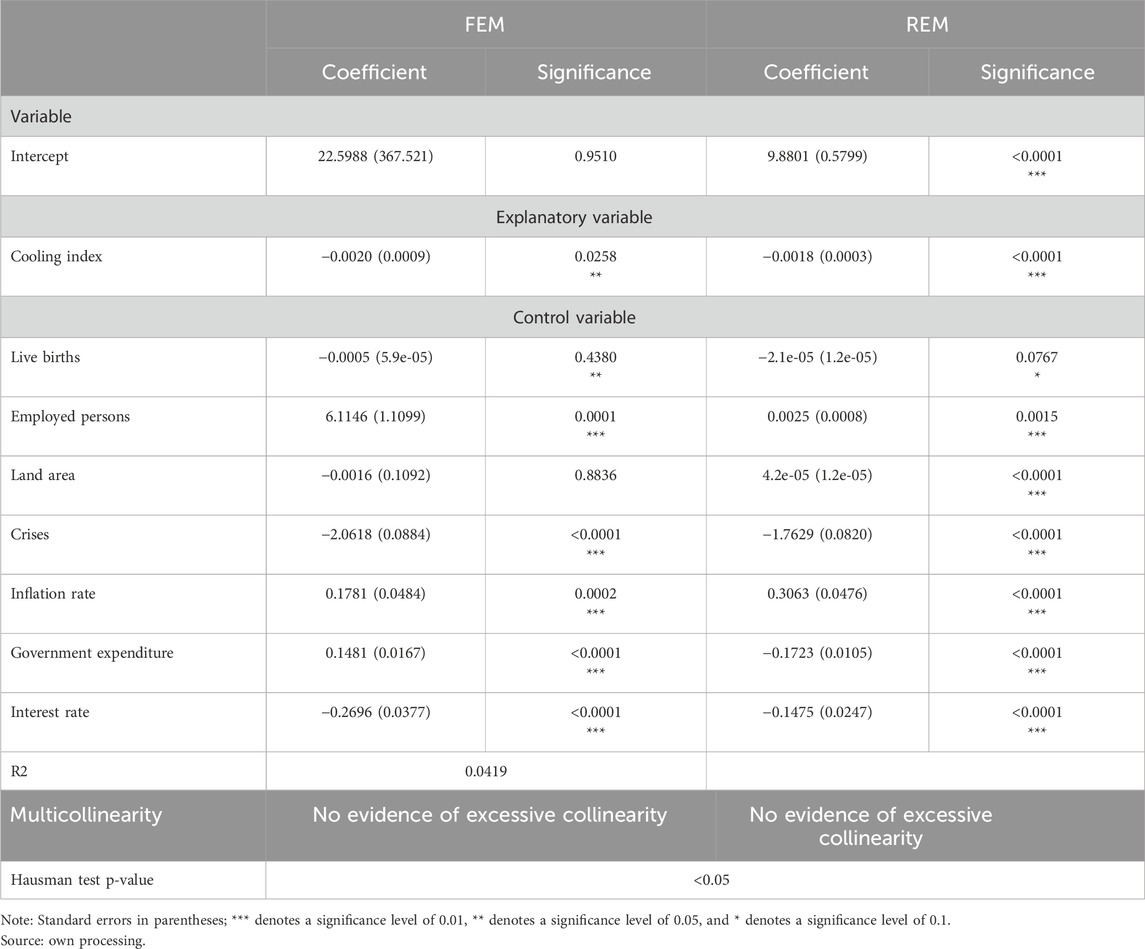Click the Hausman test result <0.05

[711, 880]
